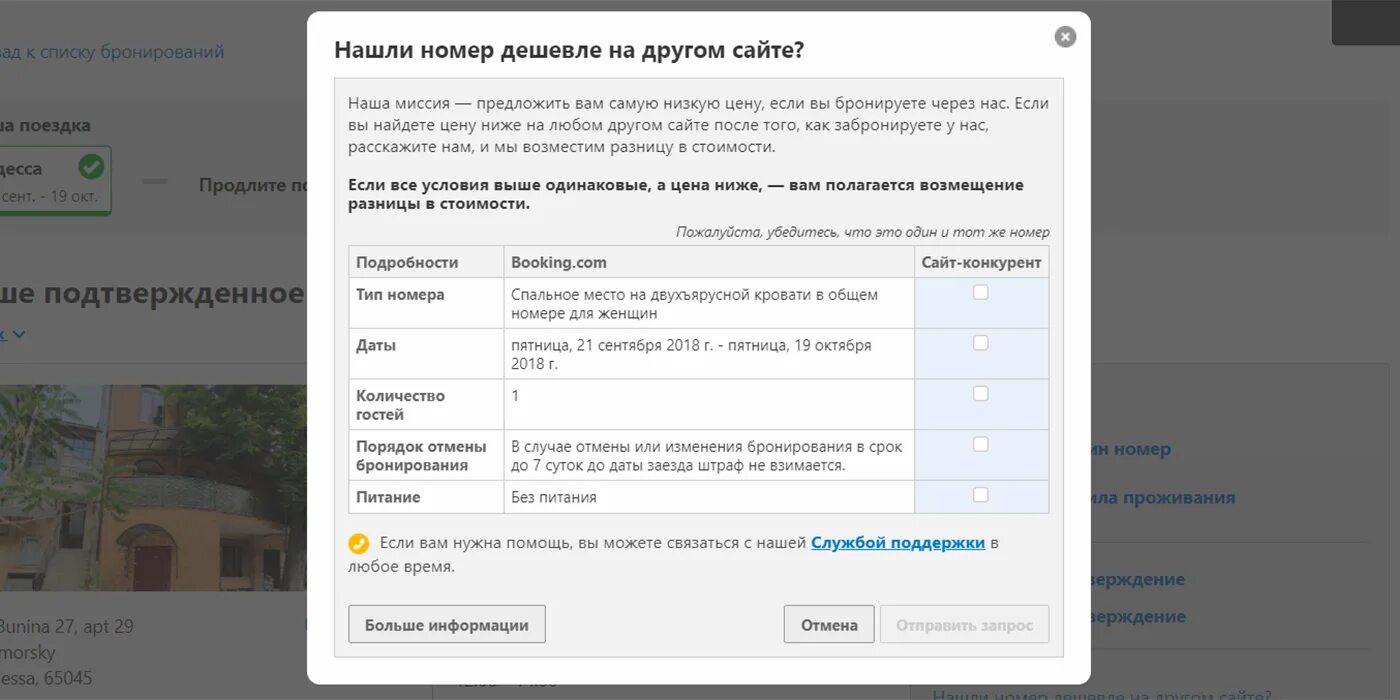Tick competitor checkbox for Тип номера row
Viewport: 1400px width, 700px height.
[x=981, y=292]
